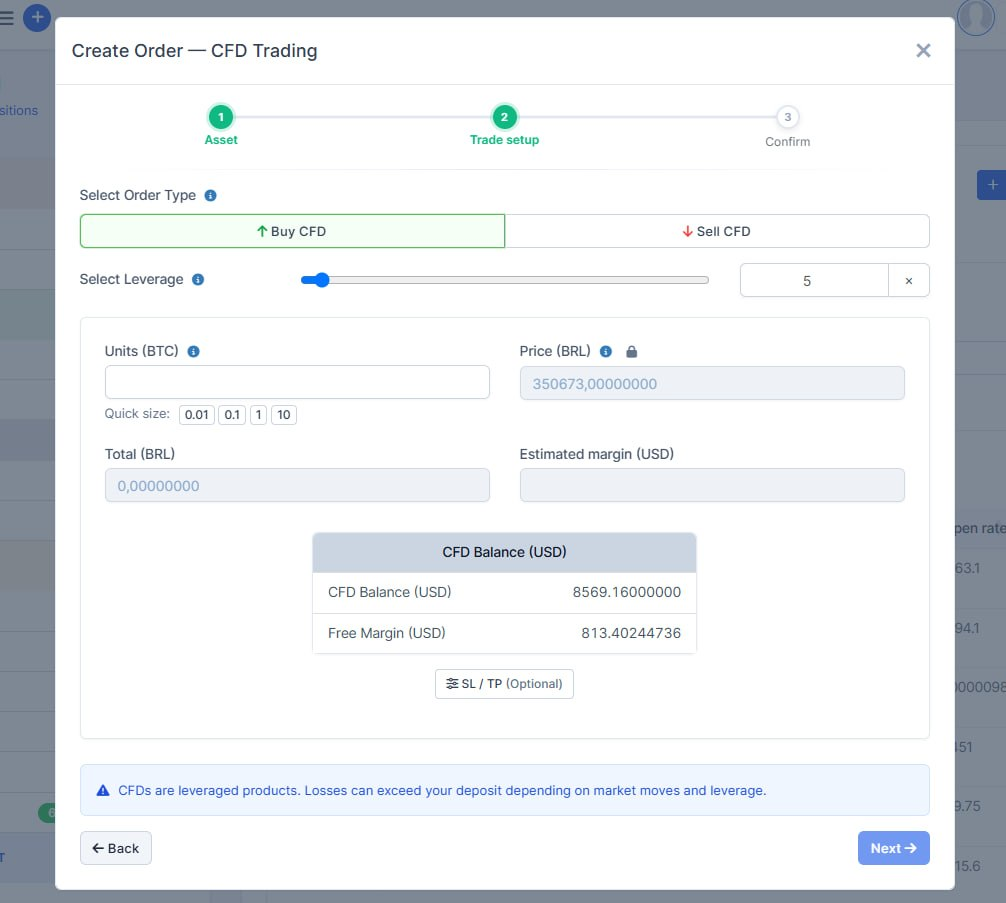Viewport: 1006px width, 903px height.
Task: Set quick size 0.1
Action: (x=232, y=415)
